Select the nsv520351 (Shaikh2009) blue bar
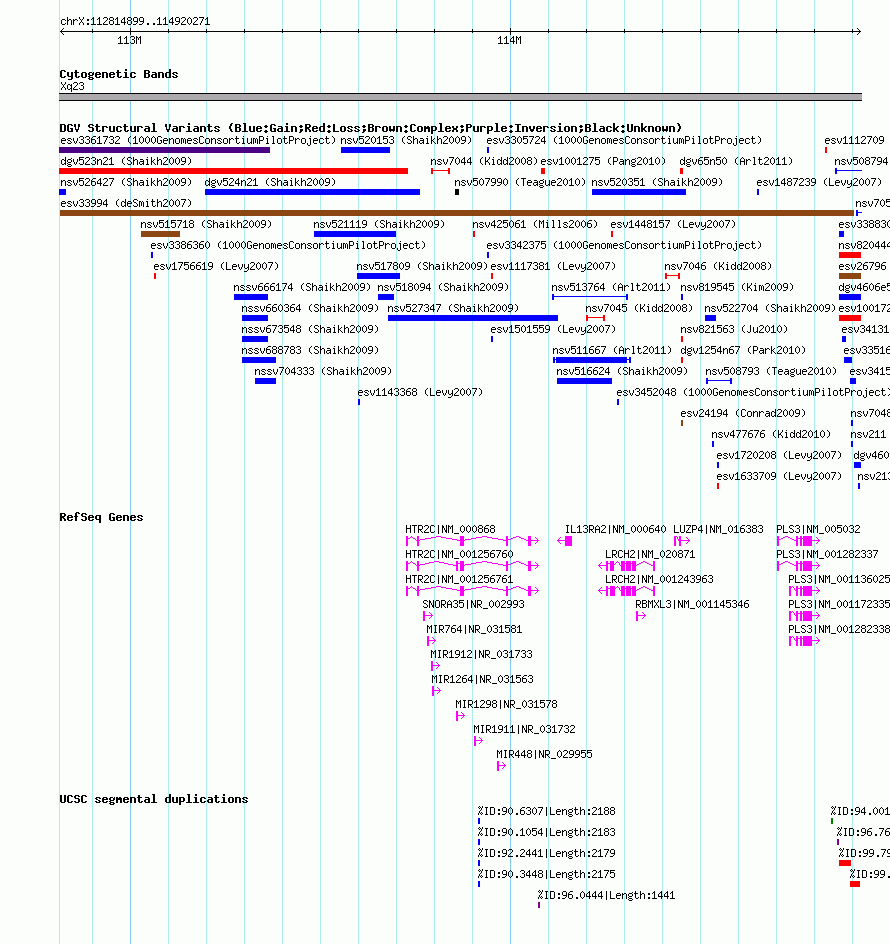The width and height of the screenshot is (890, 944). click(639, 192)
